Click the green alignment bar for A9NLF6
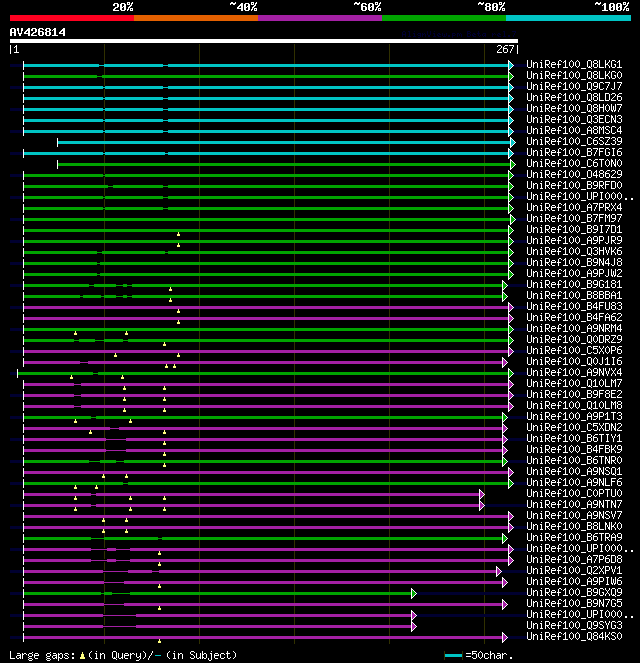This screenshot has width=640, height=663. click(266, 483)
